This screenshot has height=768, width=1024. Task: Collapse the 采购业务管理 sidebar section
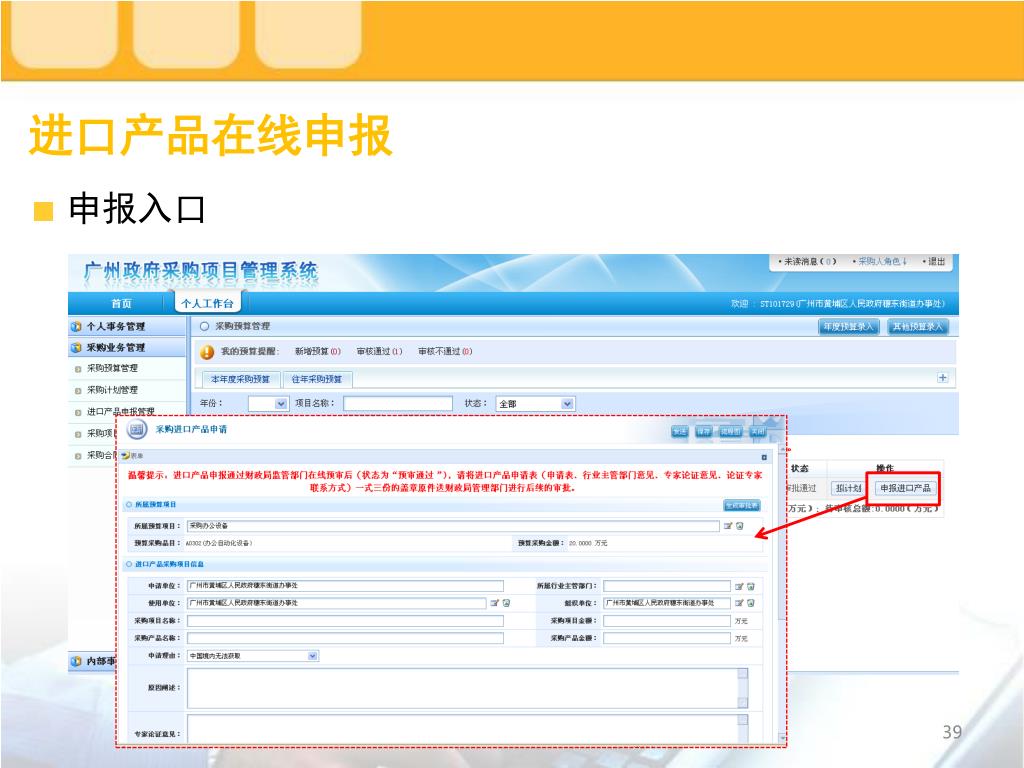[x=127, y=347]
